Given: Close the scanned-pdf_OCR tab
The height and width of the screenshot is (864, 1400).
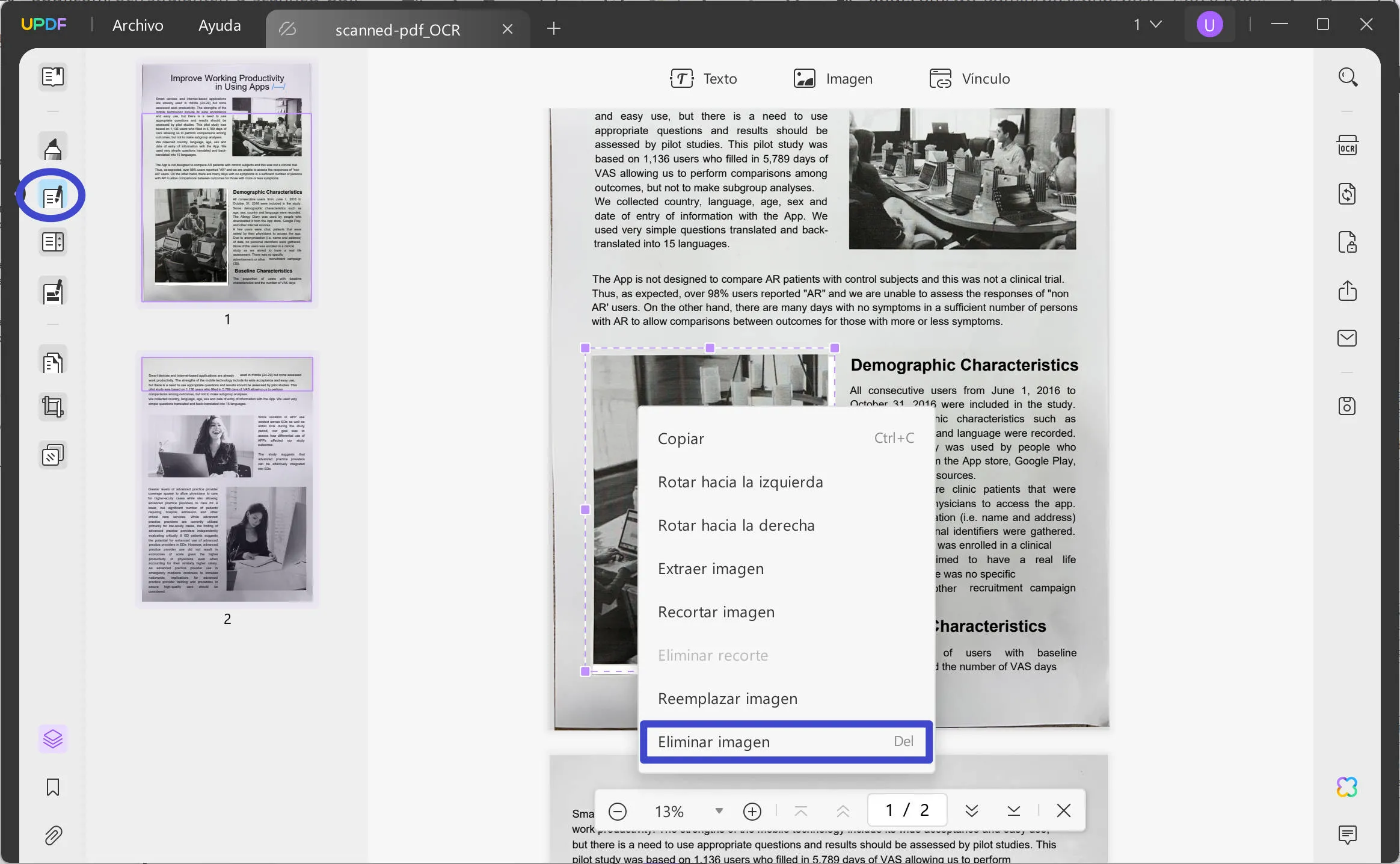Looking at the screenshot, I should coord(508,29).
